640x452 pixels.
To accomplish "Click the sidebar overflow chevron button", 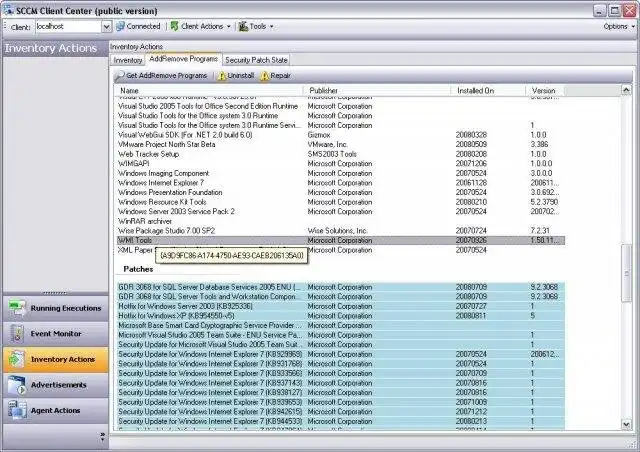I will coord(102,436).
